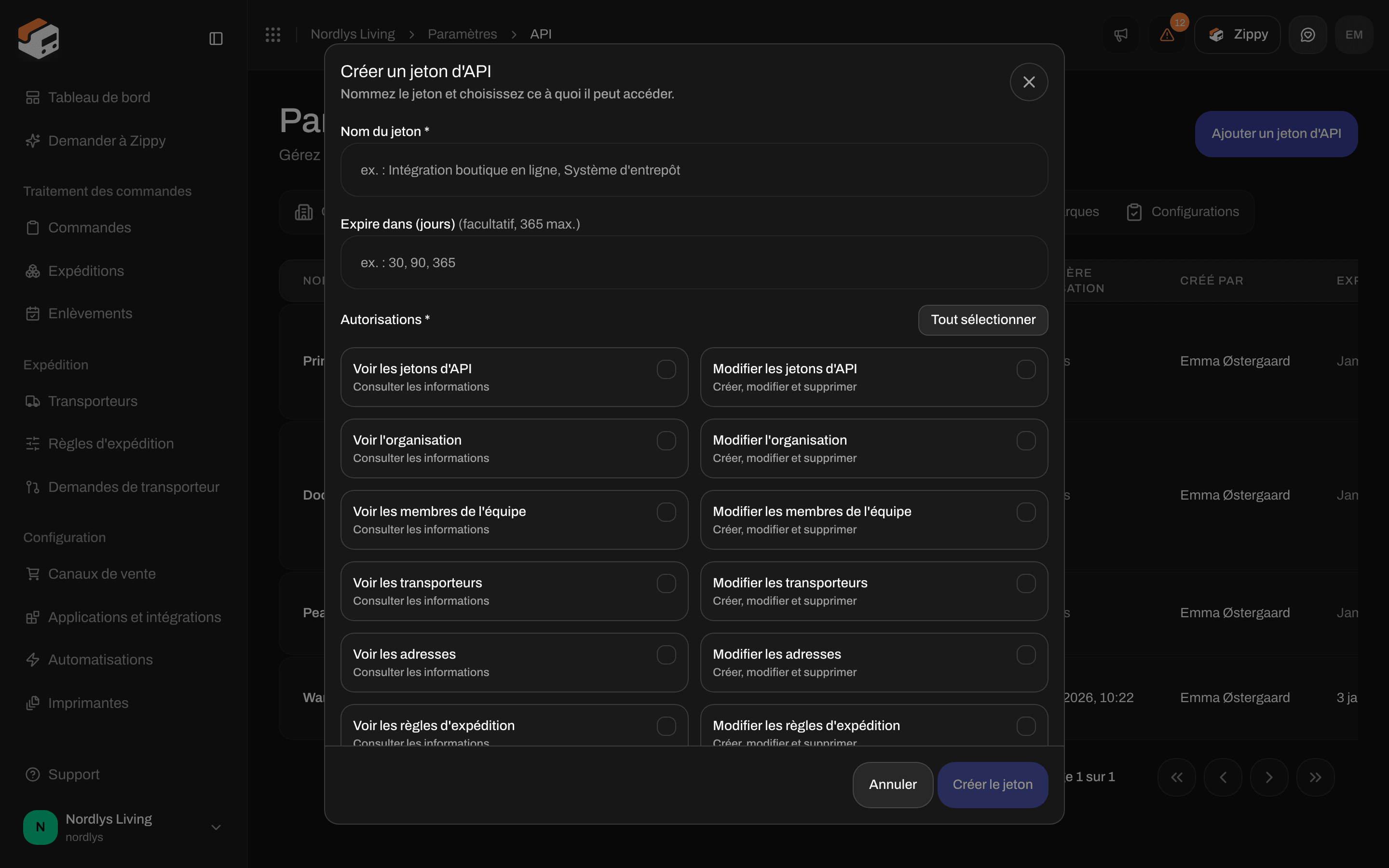
Task: Click the Canaux de vente cart icon
Action: (33, 574)
